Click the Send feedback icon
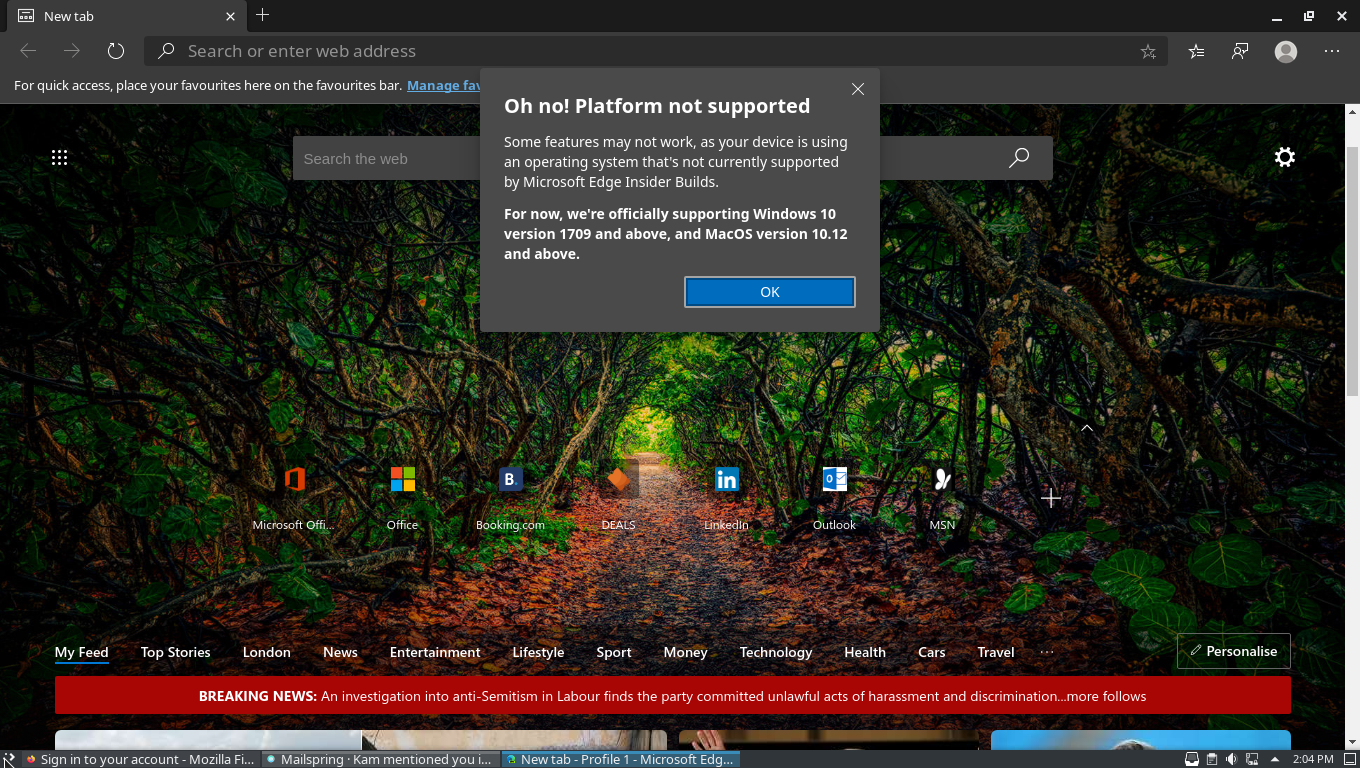Screen dimensions: 1360x768 1240,50
